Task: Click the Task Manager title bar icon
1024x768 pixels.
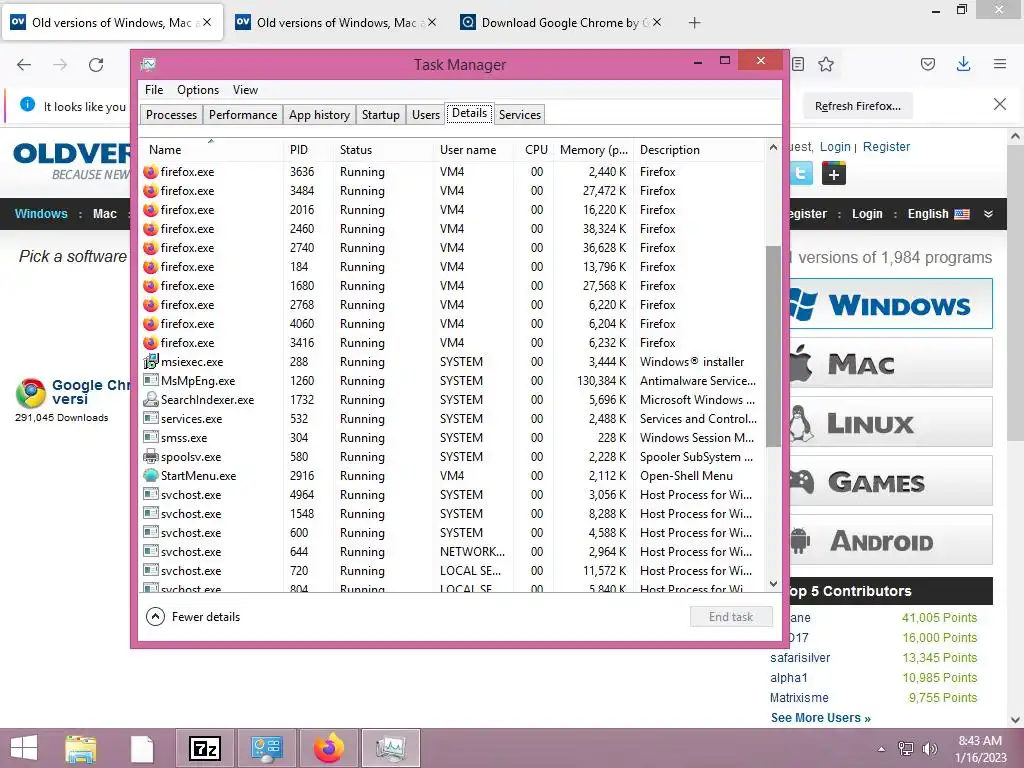Action: pyautogui.click(x=148, y=64)
